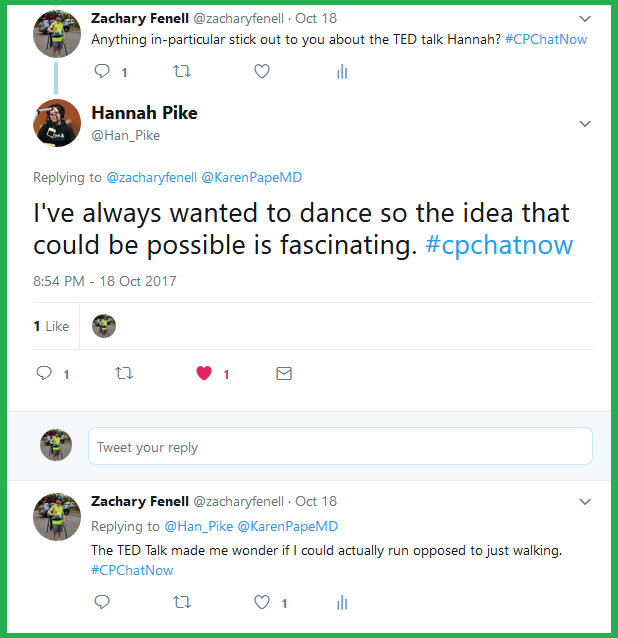618x638 pixels.
Task: Open the large #cpchatnow hashtag link
Action: [x=499, y=245]
